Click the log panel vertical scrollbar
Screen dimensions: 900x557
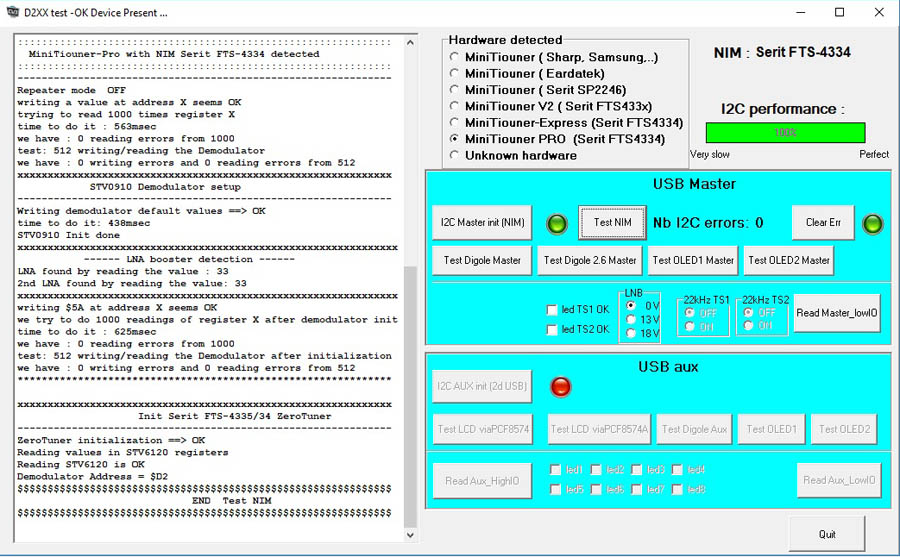[x=410, y=400]
